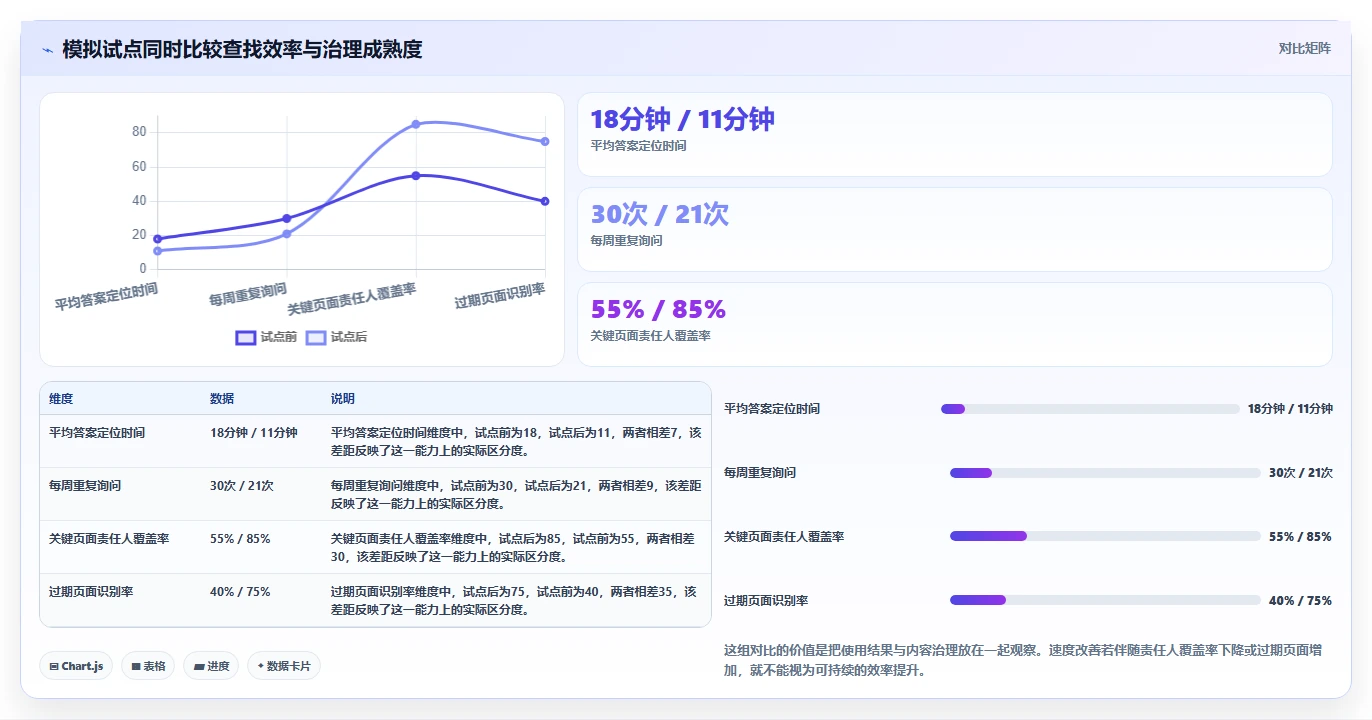
Task: Click the 试点后 data point at 85
Action: pyautogui.click(x=416, y=124)
